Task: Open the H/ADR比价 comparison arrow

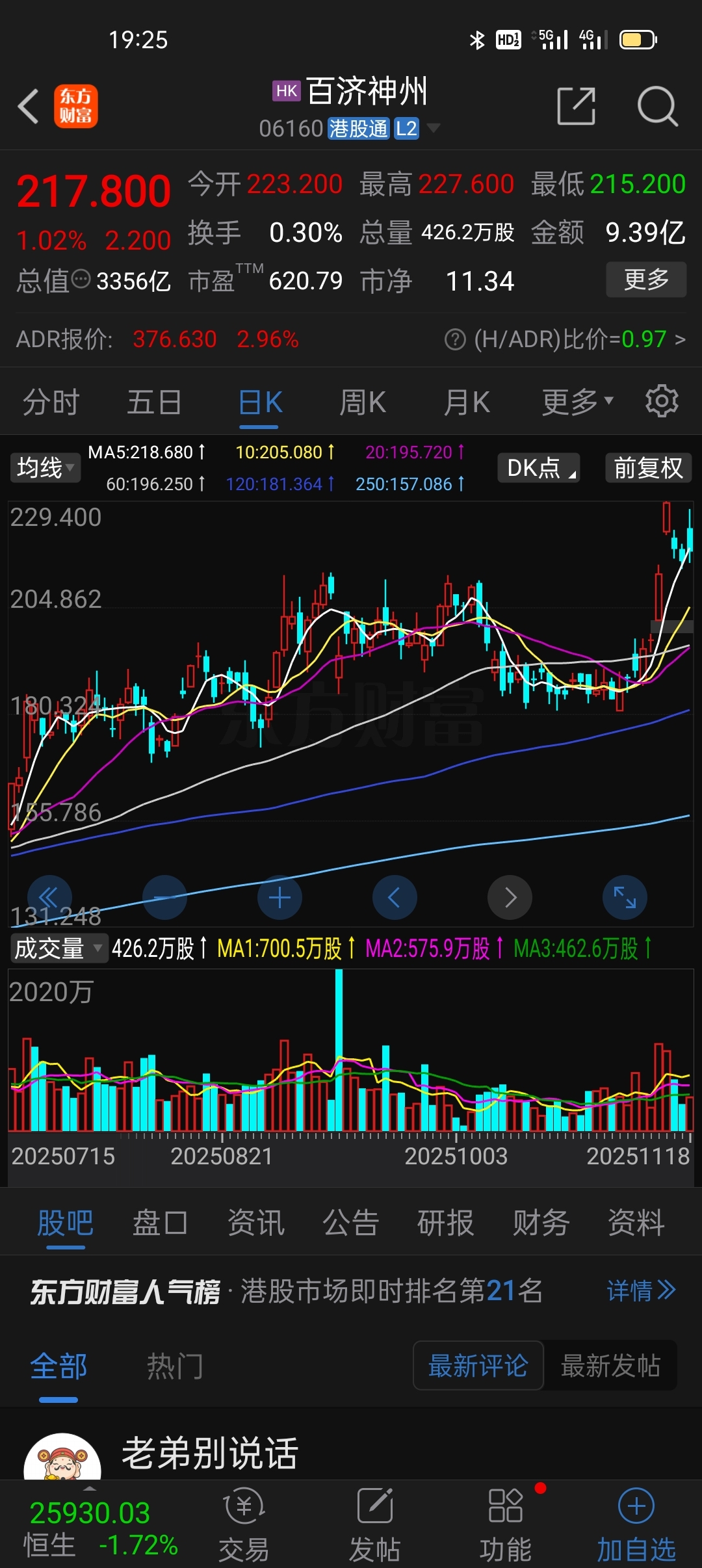Action: pyautogui.click(x=680, y=339)
